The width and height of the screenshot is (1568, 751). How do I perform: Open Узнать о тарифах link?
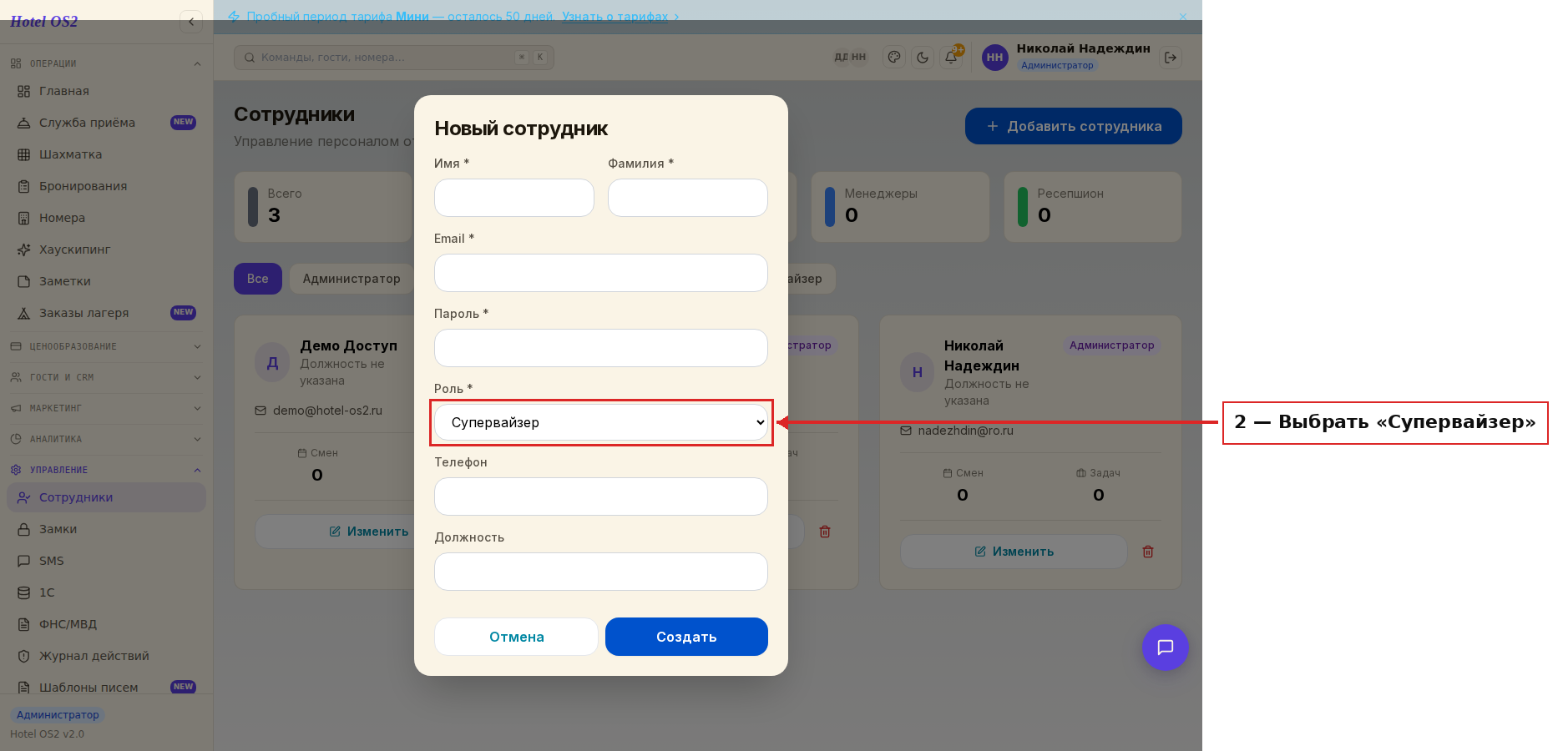pos(620,17)
